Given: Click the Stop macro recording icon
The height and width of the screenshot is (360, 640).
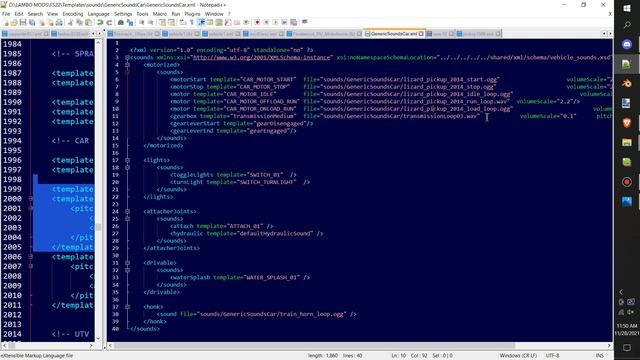Looking at the screenshot, I should 266,22.
